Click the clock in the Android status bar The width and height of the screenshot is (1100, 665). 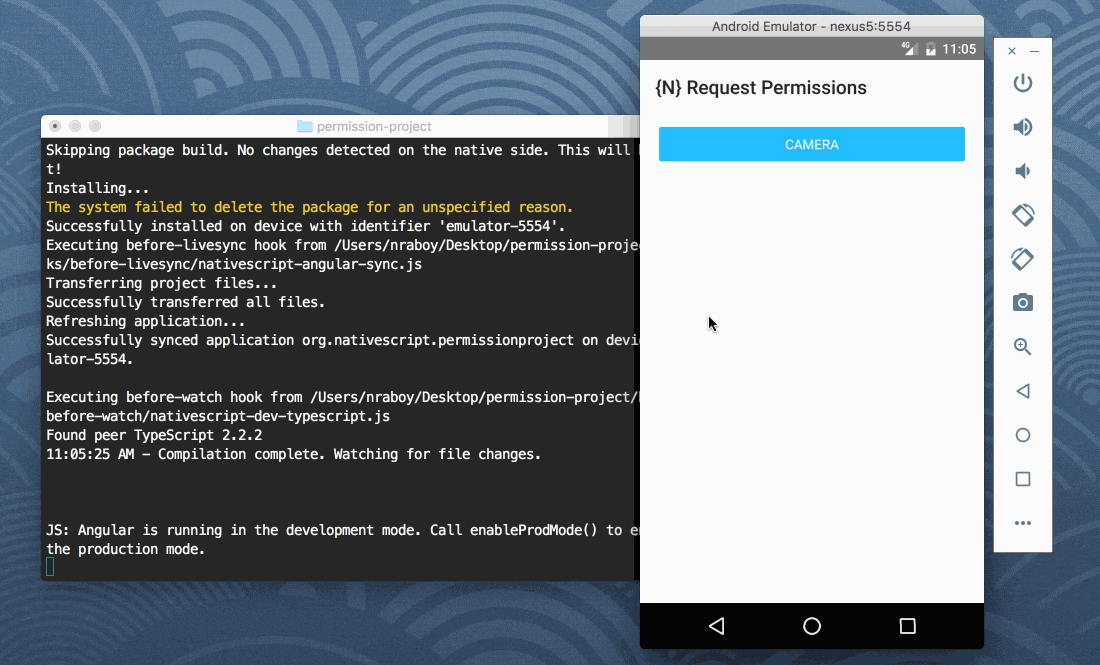(x=958, y=48)
